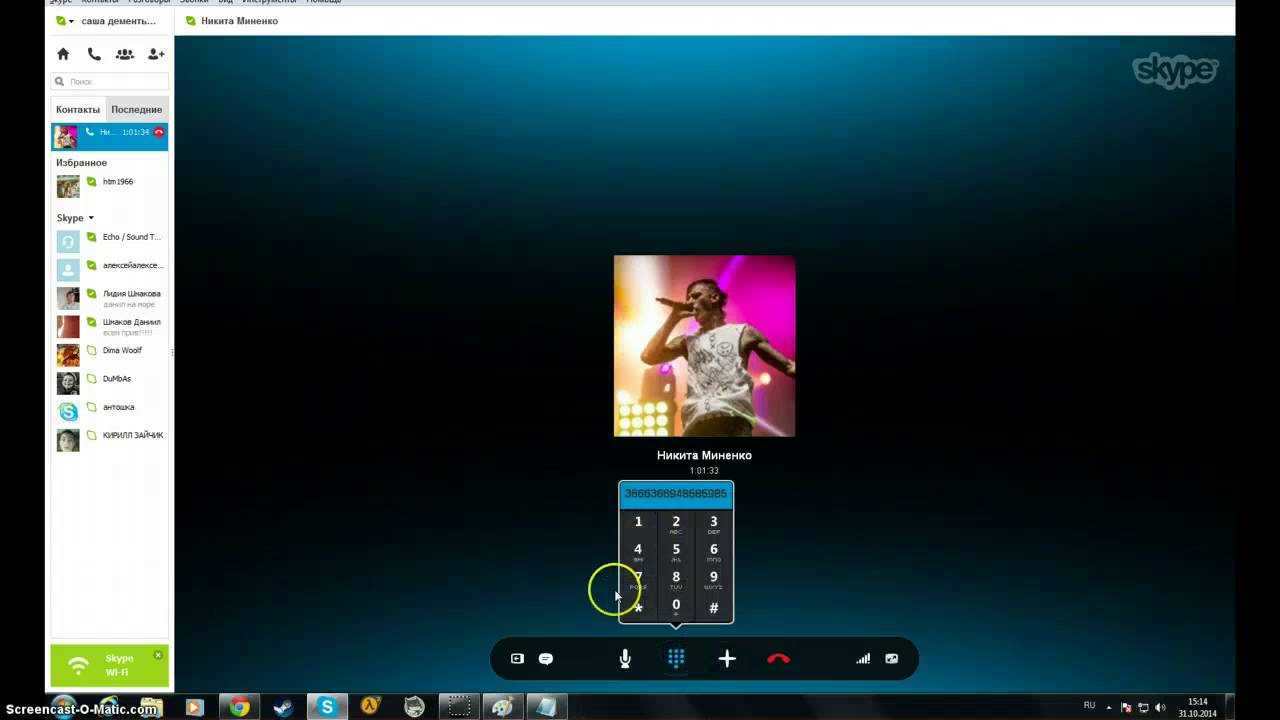This screenshot has width=1280, height=720.
Task: Click the Никита Миненко name under photo
Action: 704,455
